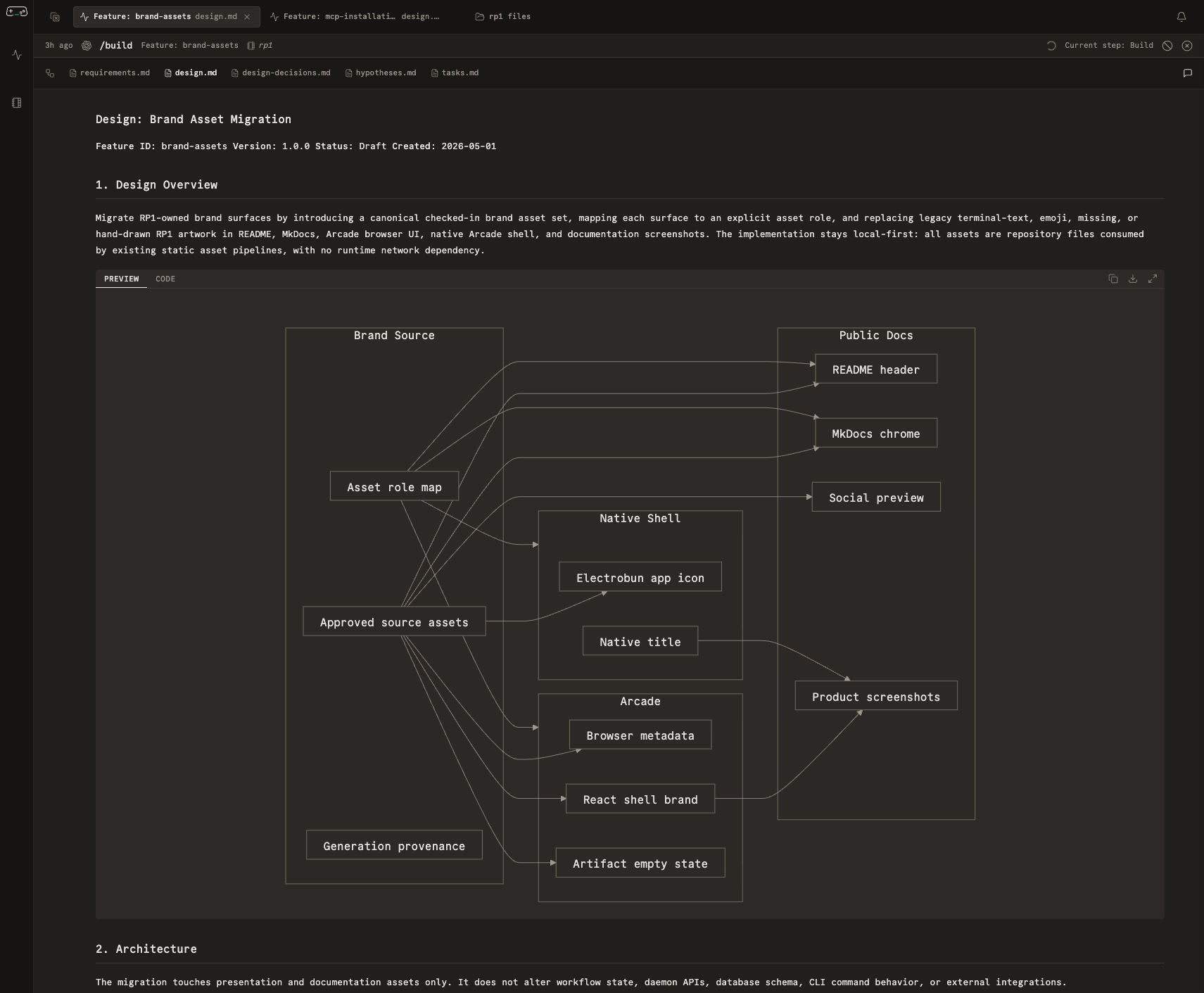This screenshot has height=993, width=1204.
Task: Click the Feature: brand-assets header label
Action: tap(190, 46)
